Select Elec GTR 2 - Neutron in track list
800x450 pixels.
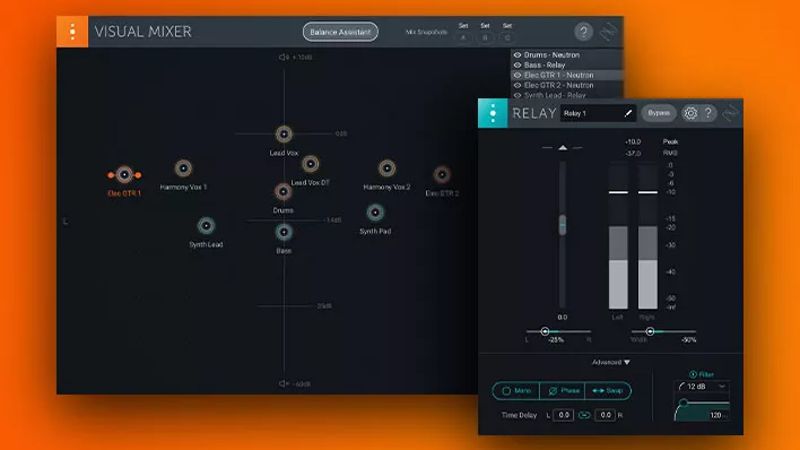(x=567, y=85)
